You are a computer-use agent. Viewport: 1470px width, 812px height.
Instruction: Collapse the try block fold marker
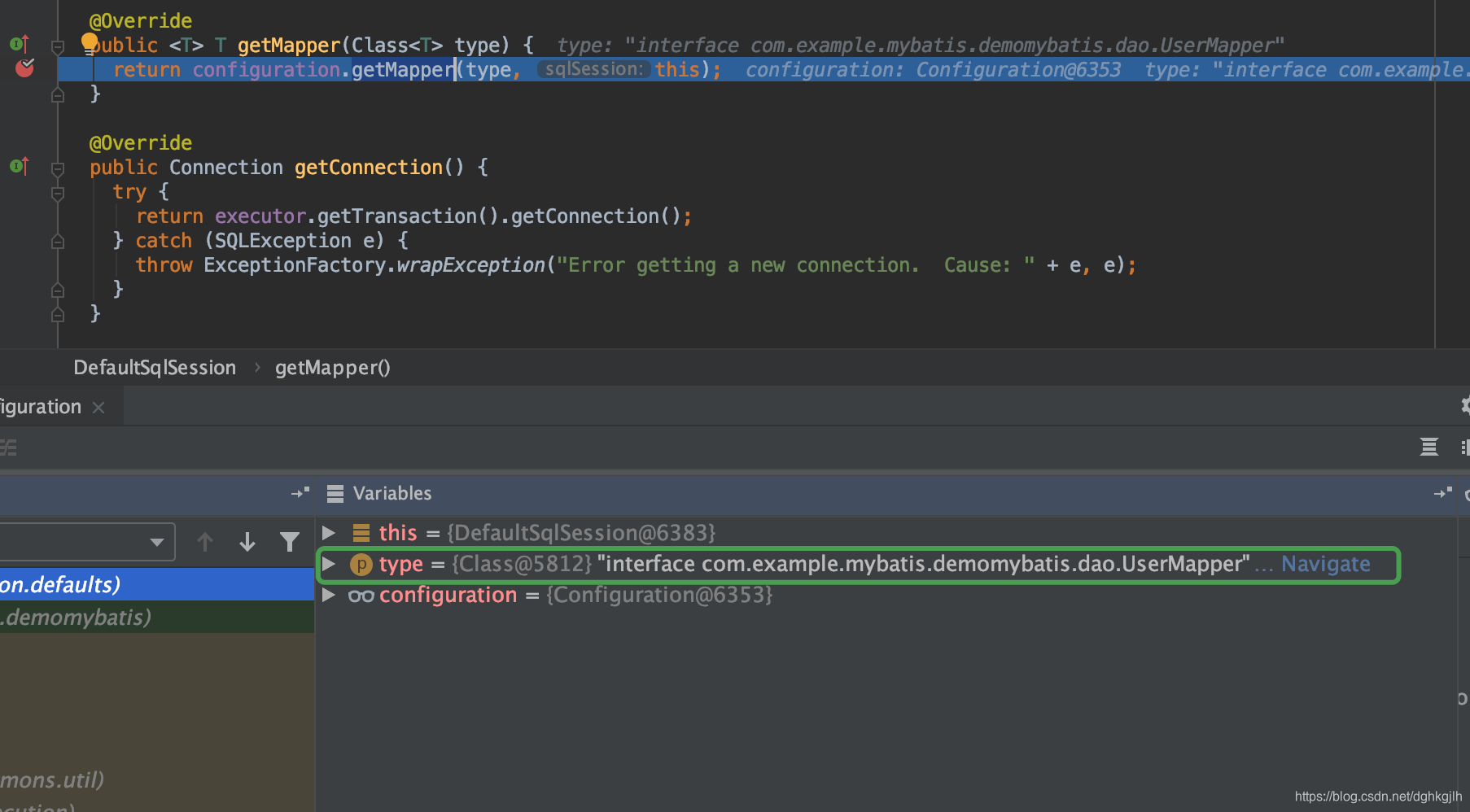58,194
